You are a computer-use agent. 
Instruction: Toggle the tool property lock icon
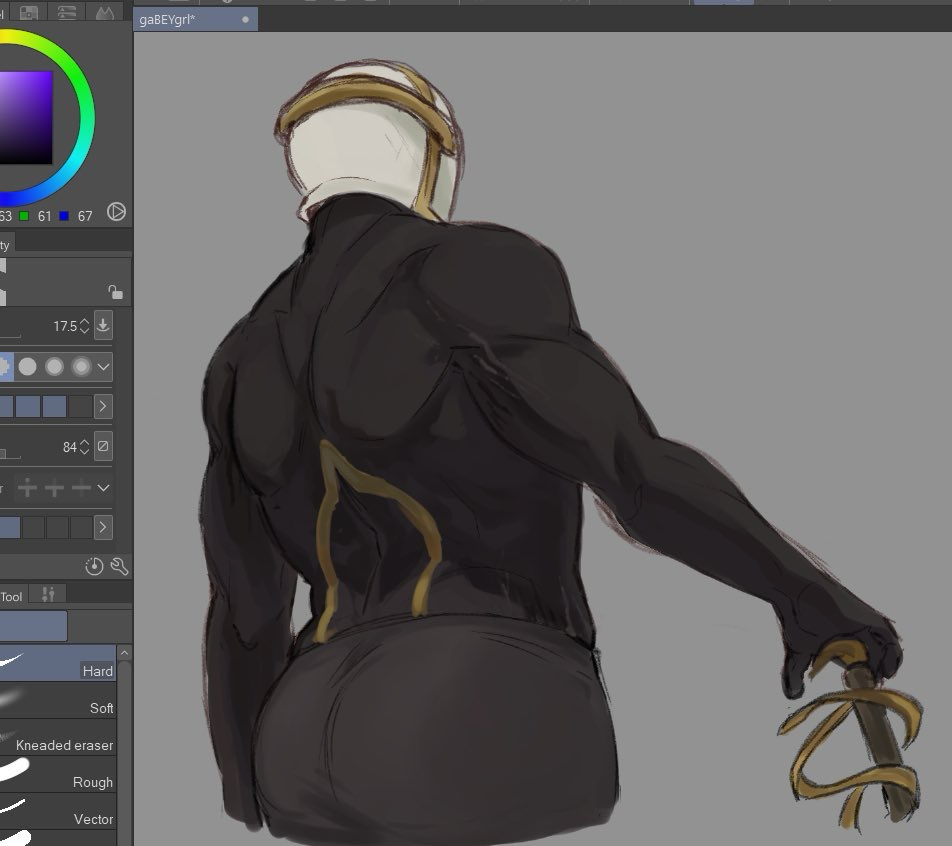tap(116, 292)
